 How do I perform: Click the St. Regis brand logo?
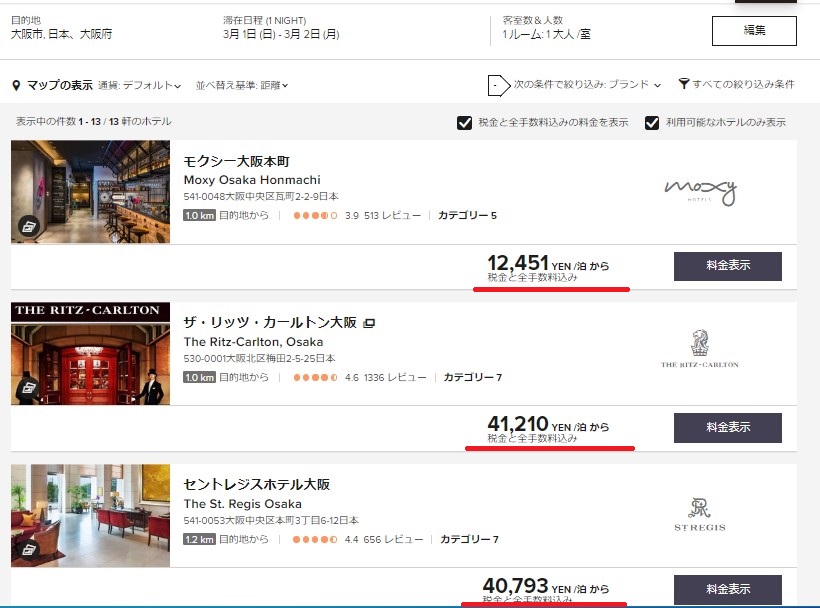[700, 515]
